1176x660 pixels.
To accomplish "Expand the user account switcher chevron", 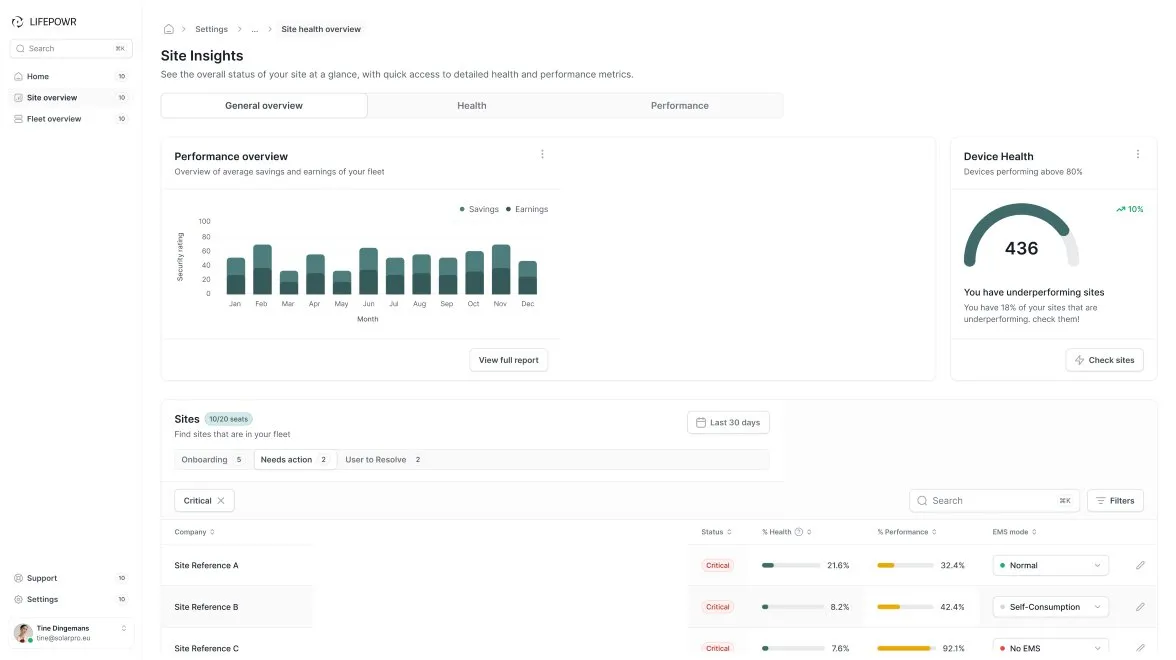I will click(x=124, y=628).
